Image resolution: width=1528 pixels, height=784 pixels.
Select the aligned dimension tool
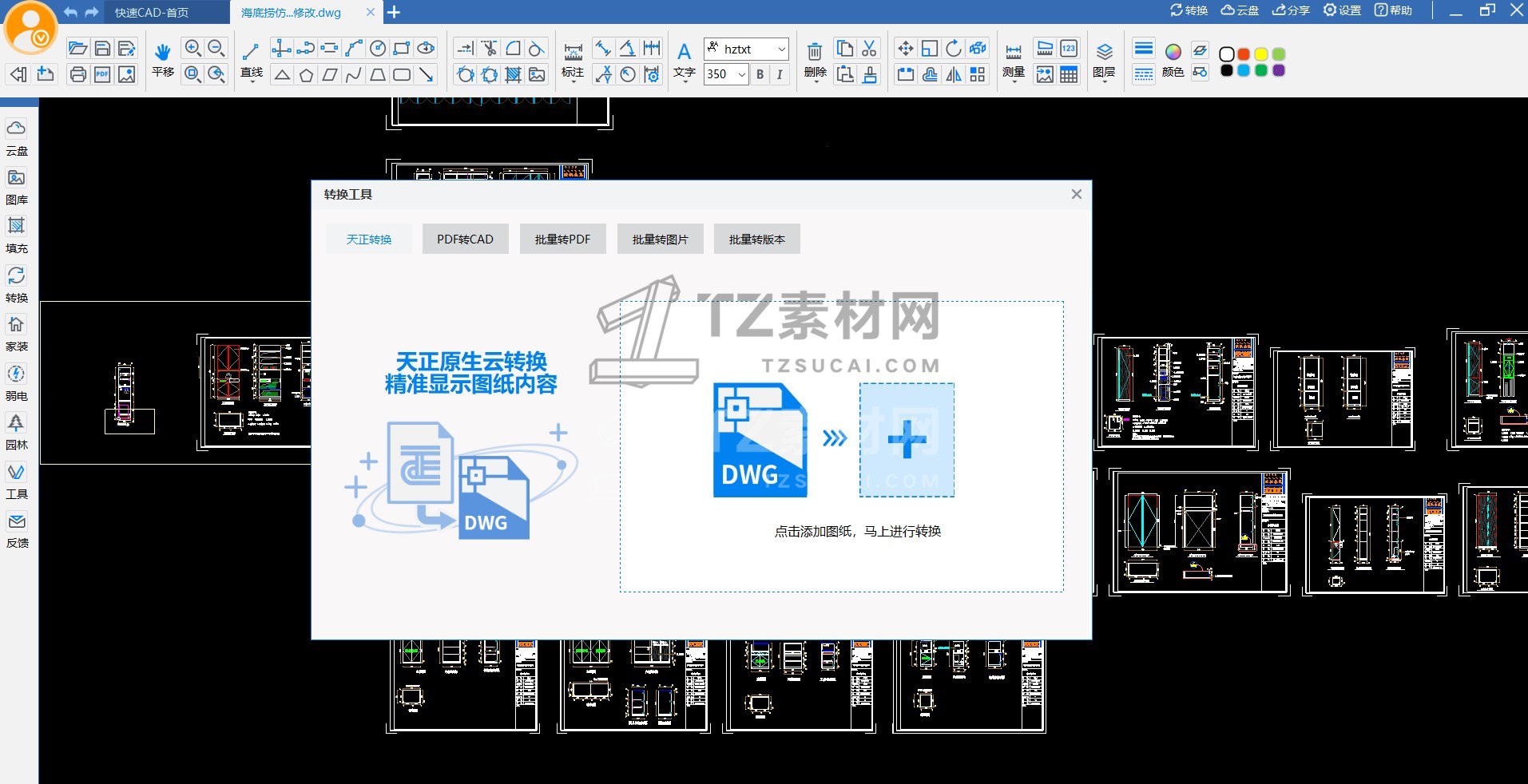click(604, 49)
